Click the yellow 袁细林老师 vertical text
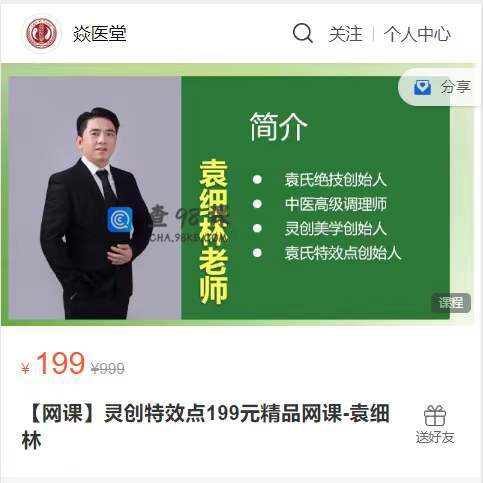Image resolution: width=483 pixels, height=483 pixels. [214, 232]
